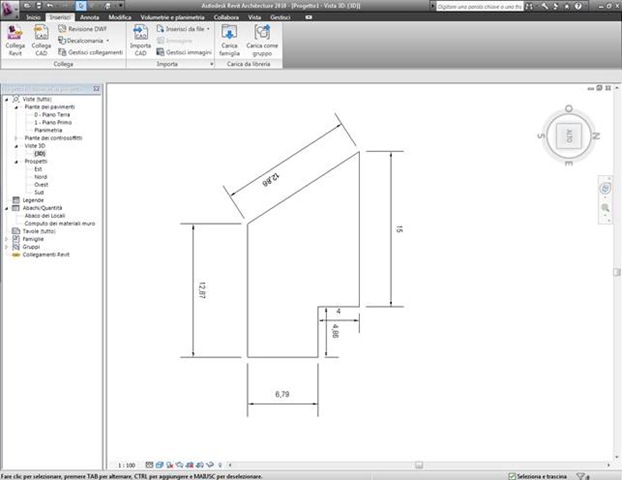Switch to the Annota ribbon tab

point(90,17)
